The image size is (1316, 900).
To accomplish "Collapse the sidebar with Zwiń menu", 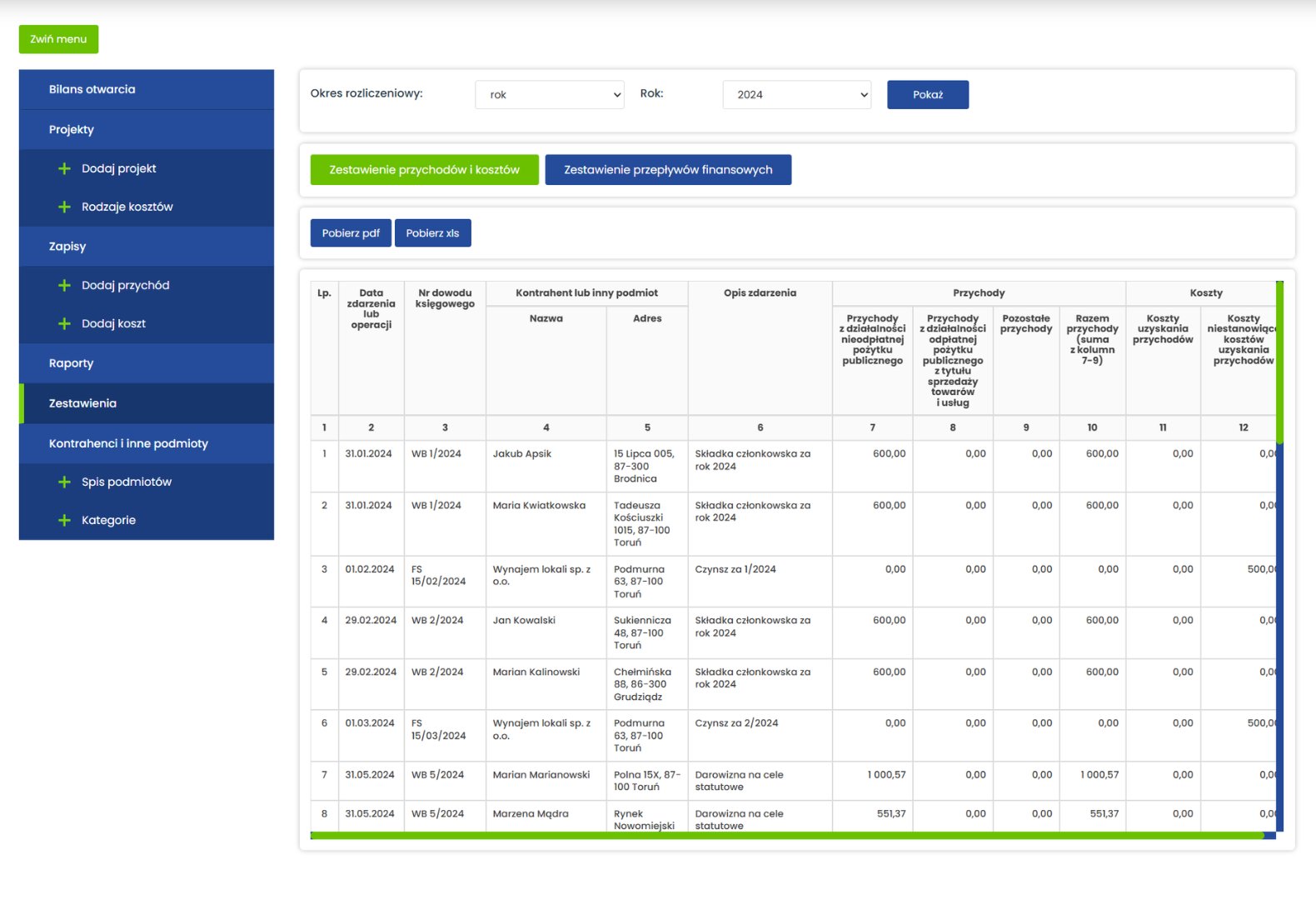I will tap(58, 39).
